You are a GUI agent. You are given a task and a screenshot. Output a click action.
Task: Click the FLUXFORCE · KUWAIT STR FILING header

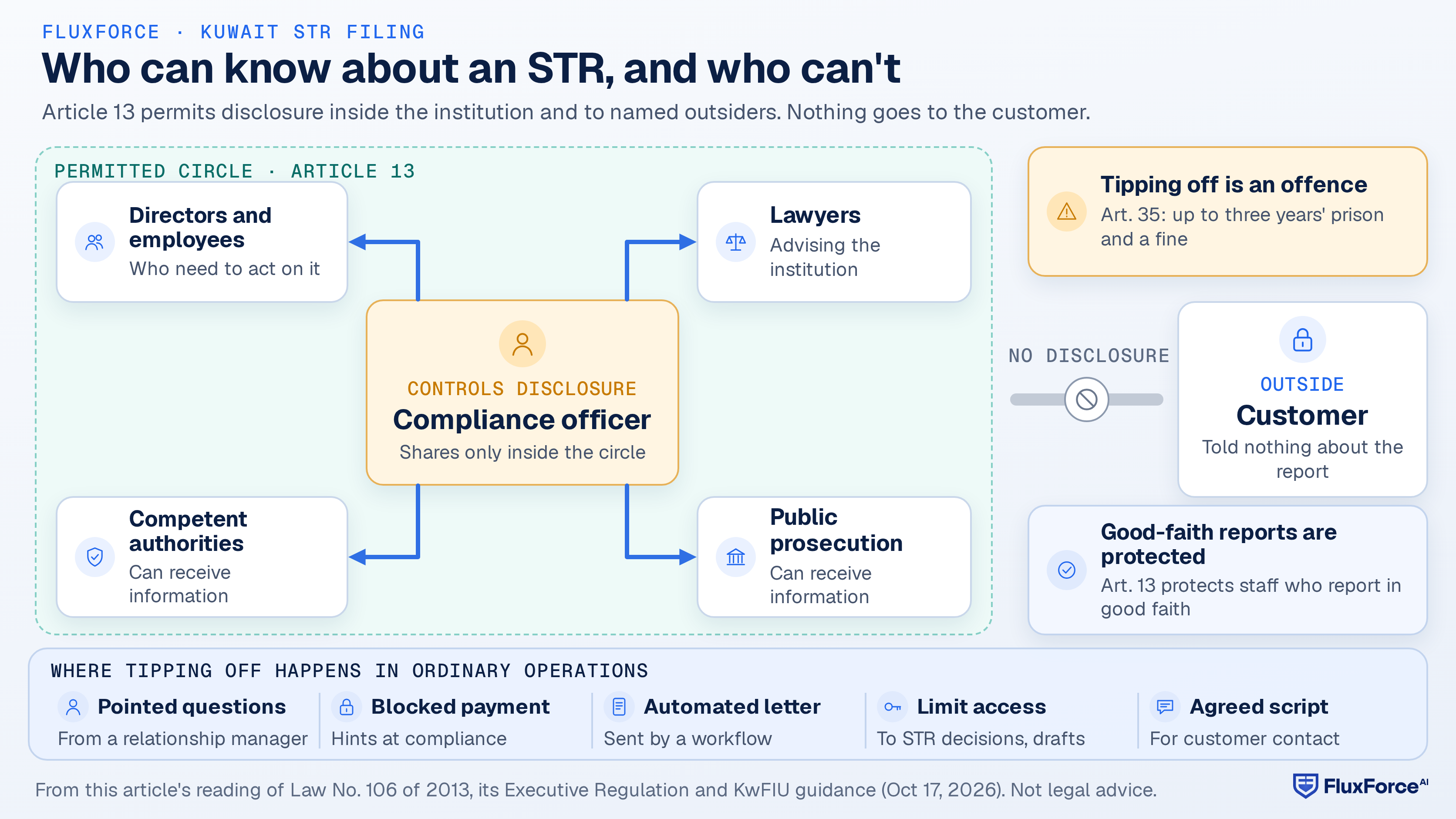pyautogui.click(x=233, y=32)
